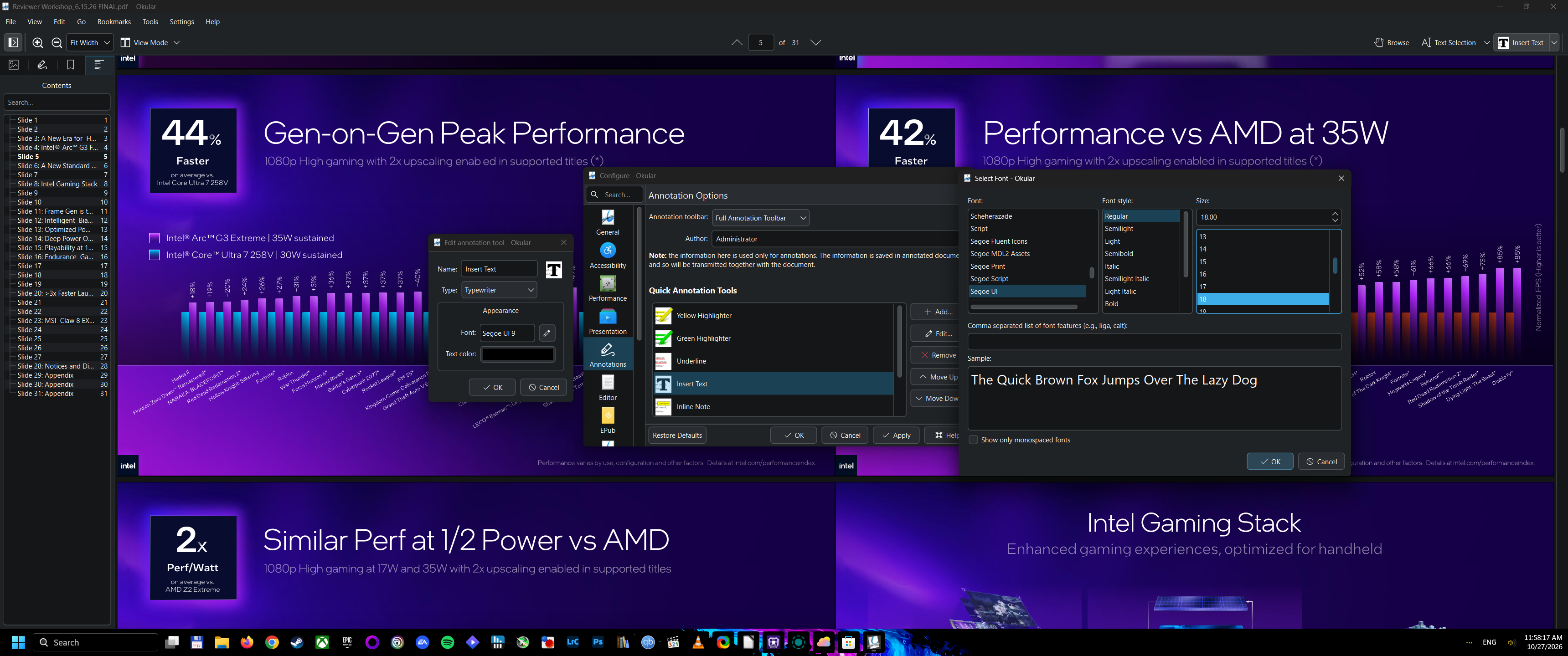Open the Thumbnails sidebar tab icon

click(x=14, y=65)
